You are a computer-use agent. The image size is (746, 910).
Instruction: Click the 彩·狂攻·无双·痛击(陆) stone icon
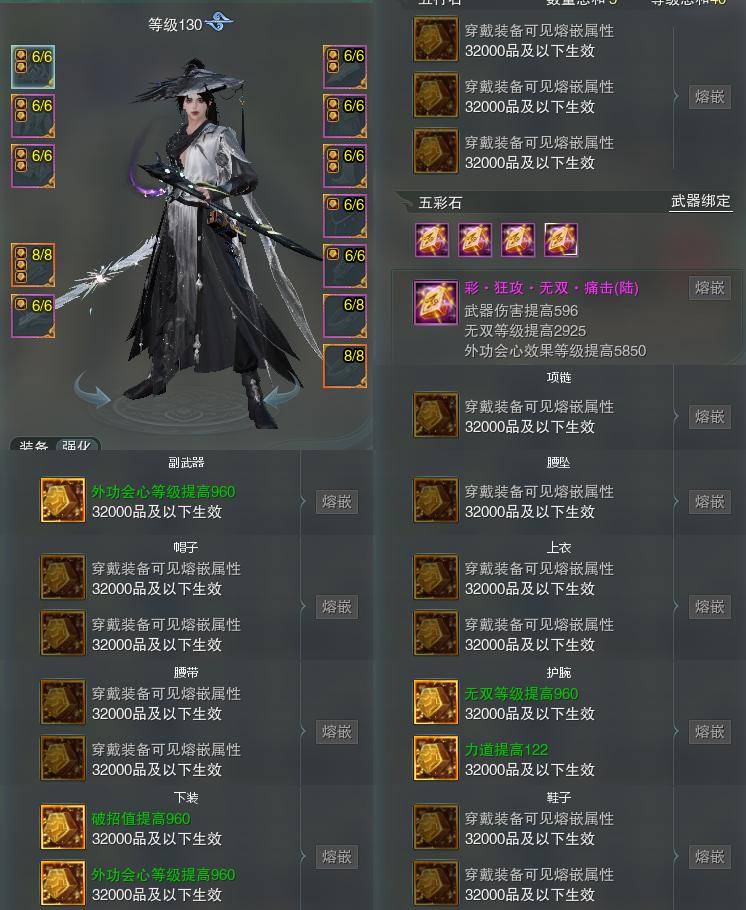click(436, 303)
